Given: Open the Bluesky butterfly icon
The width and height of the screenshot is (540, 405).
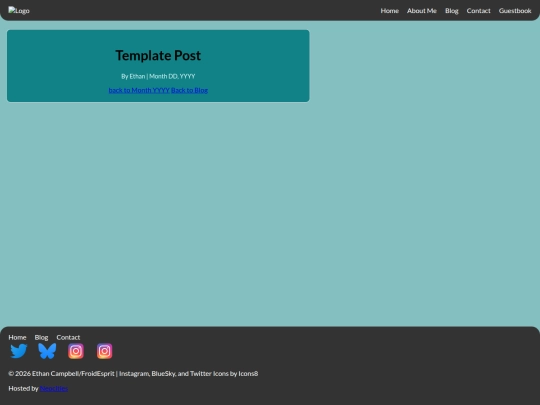Looking at the screenshot, I should pyautogui.click(x=47, y=351).
